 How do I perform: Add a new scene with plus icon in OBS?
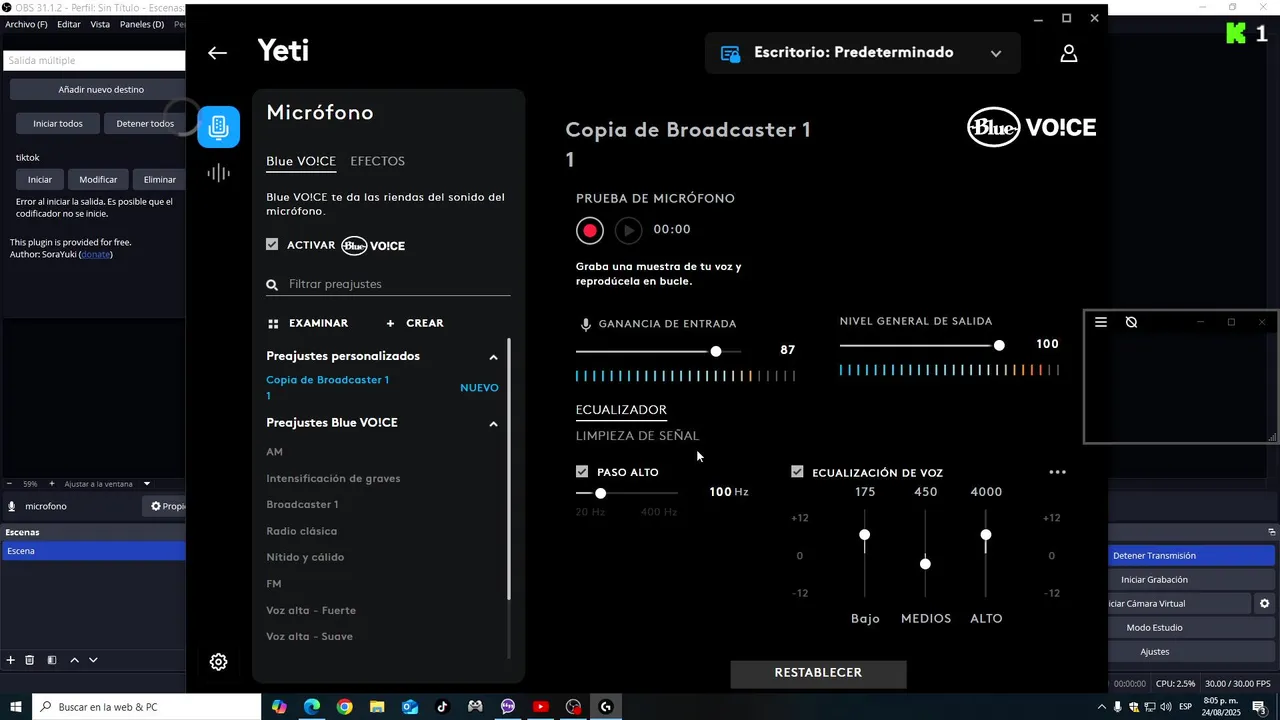point(11,660)
